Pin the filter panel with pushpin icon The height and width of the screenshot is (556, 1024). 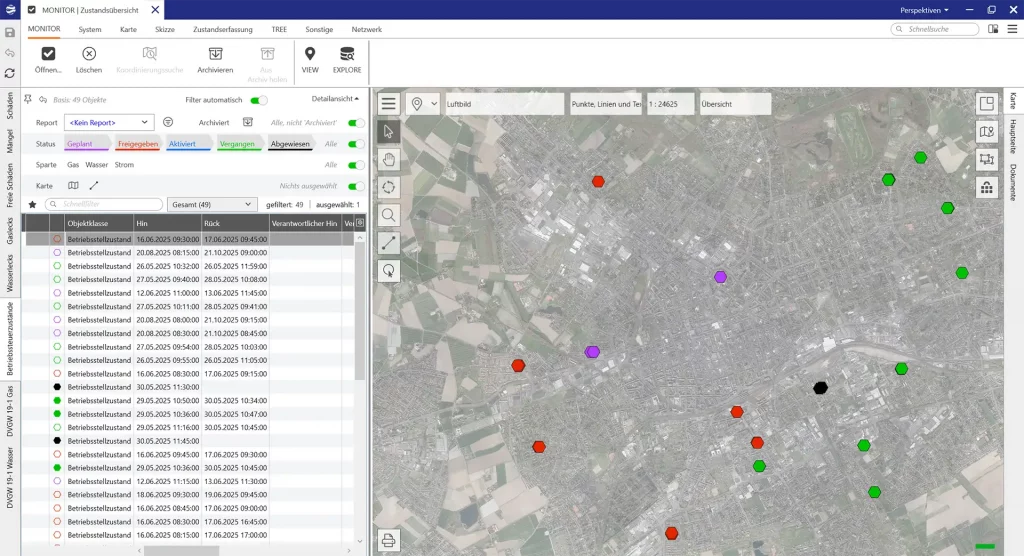point(29,100)
